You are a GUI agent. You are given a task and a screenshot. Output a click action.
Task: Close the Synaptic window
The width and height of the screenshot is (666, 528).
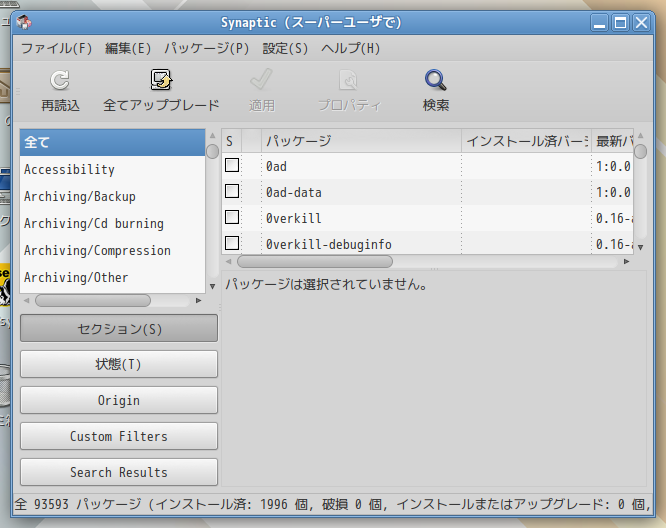[x=641, y=22]
